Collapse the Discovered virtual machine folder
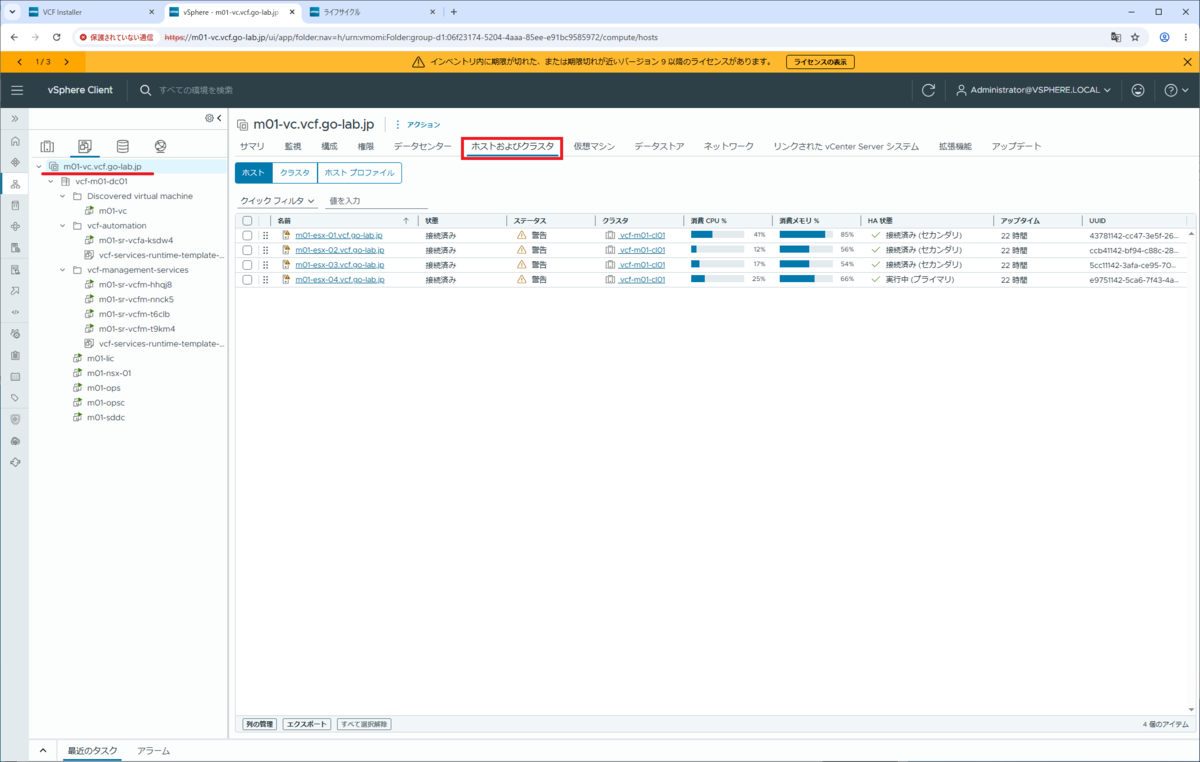 click(x=63, y=197)
